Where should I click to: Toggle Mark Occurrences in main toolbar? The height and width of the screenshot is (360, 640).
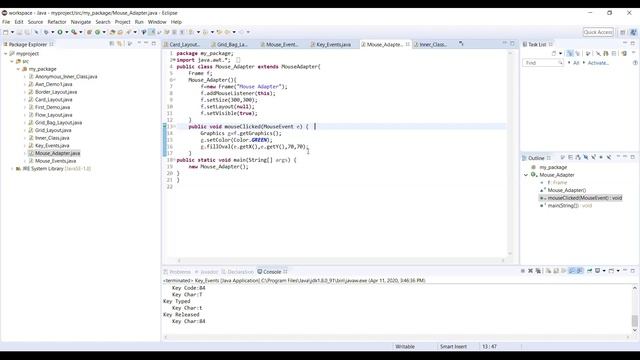pyautogui.click(x=151, y=32)
